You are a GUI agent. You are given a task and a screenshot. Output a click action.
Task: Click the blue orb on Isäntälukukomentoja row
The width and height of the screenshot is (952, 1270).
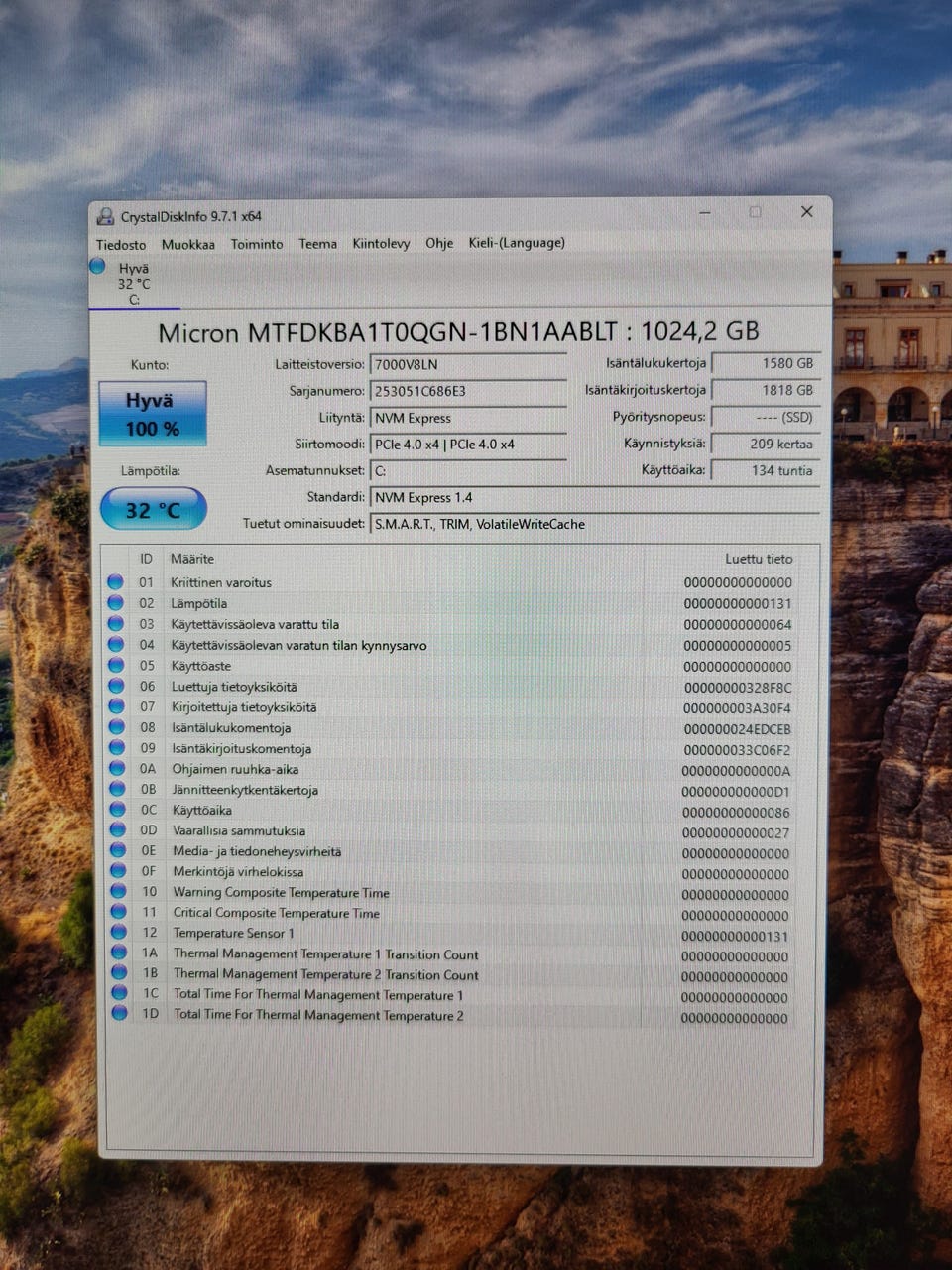117,728
